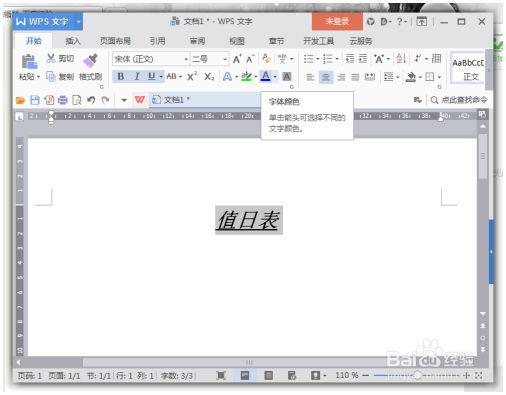Viewport: 506px width, 395px height.
Task: Click the Cut (剪切) scissors button
Action: [x=60, y=59]
